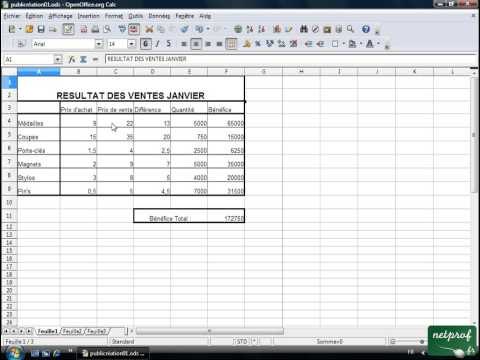Toggle Merge Cells icon

click(x=231, y=44)
